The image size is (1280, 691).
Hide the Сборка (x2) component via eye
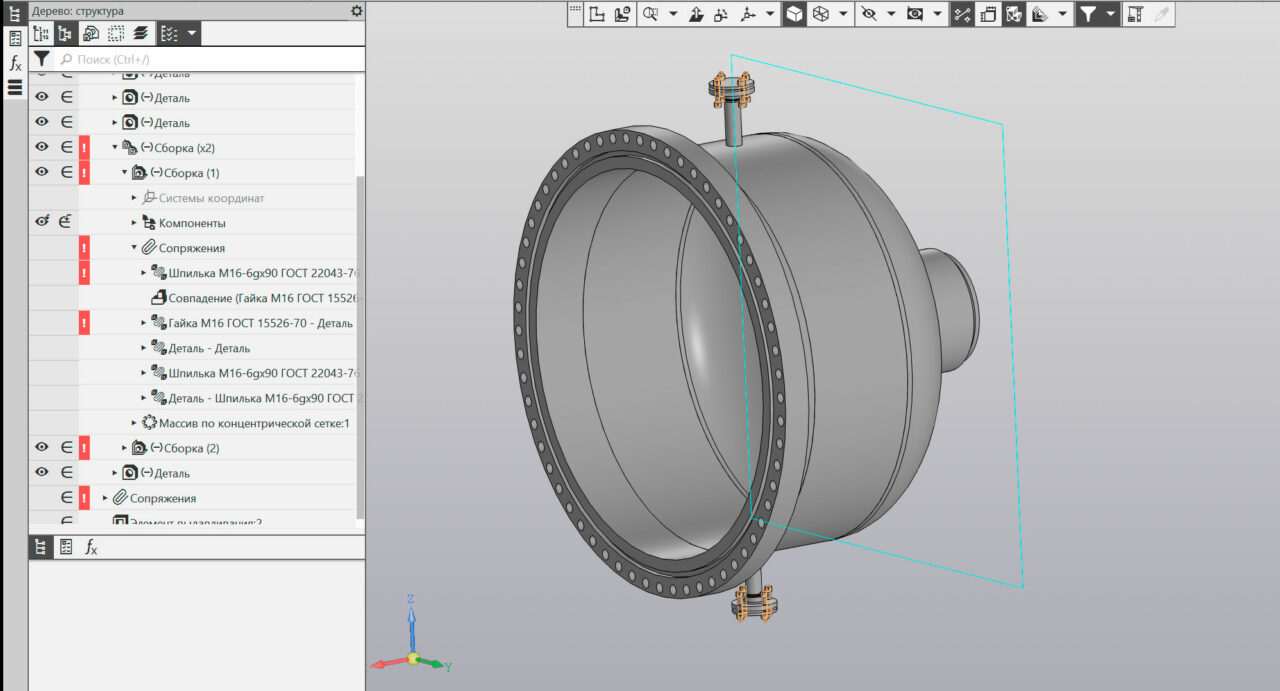[x=42, y=147]
